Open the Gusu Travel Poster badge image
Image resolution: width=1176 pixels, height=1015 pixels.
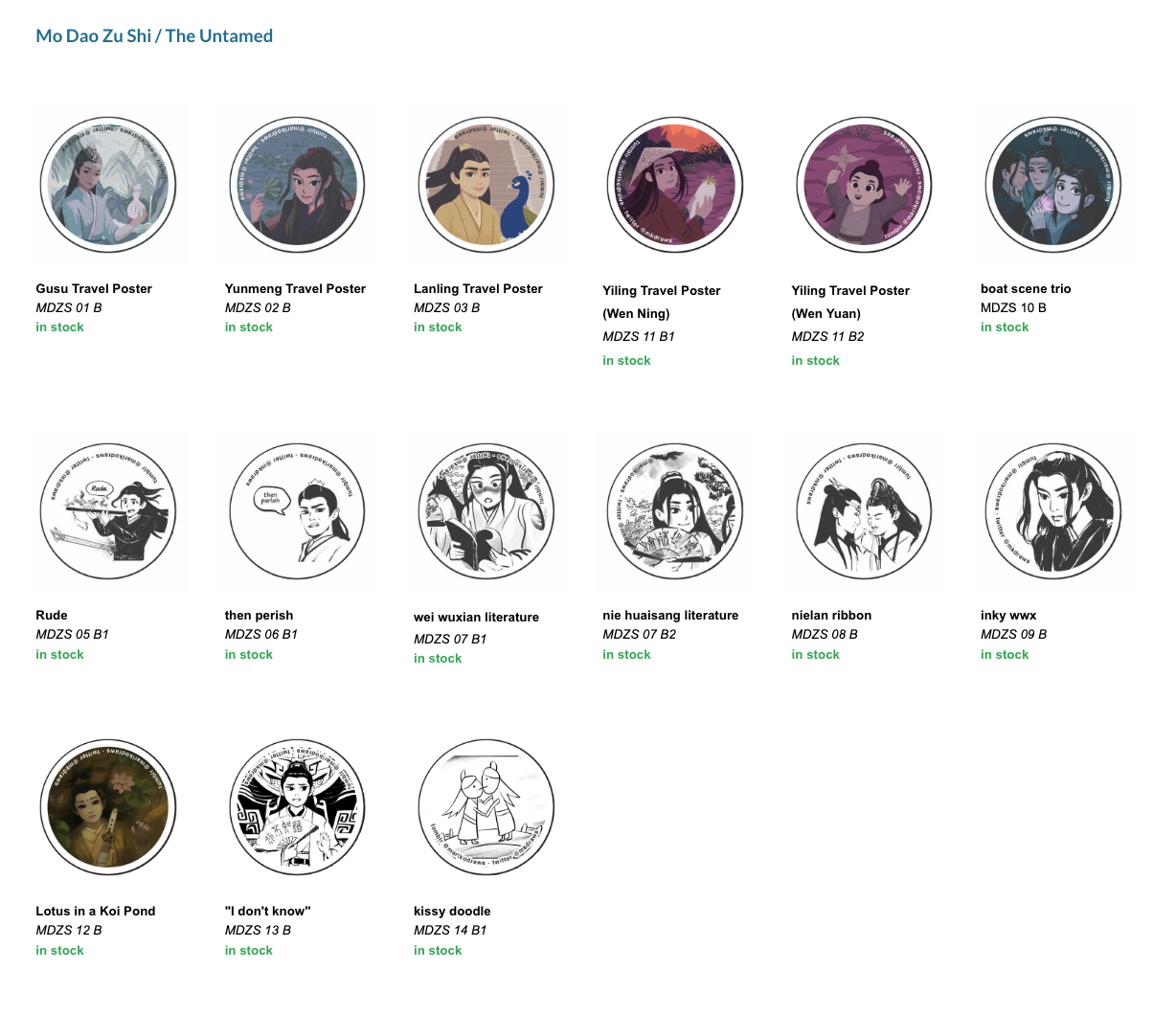[x=108, y=185]
